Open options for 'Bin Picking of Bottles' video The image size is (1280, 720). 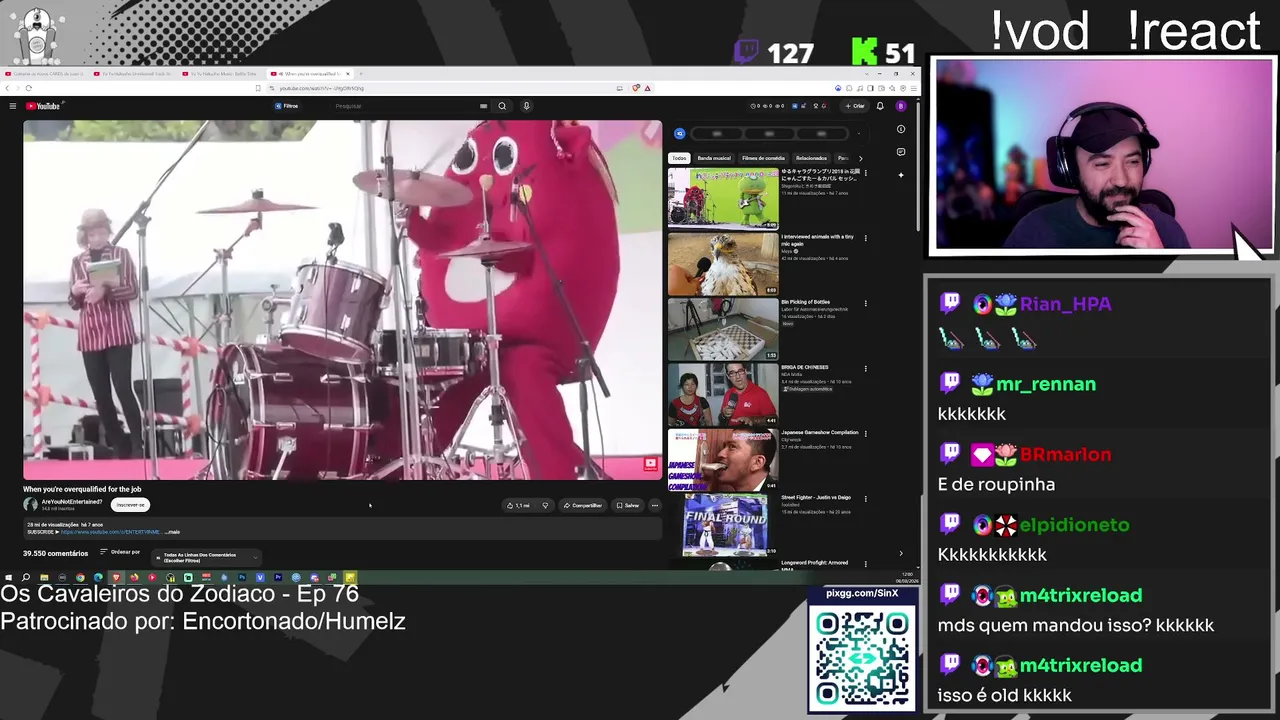click(865, 303)
